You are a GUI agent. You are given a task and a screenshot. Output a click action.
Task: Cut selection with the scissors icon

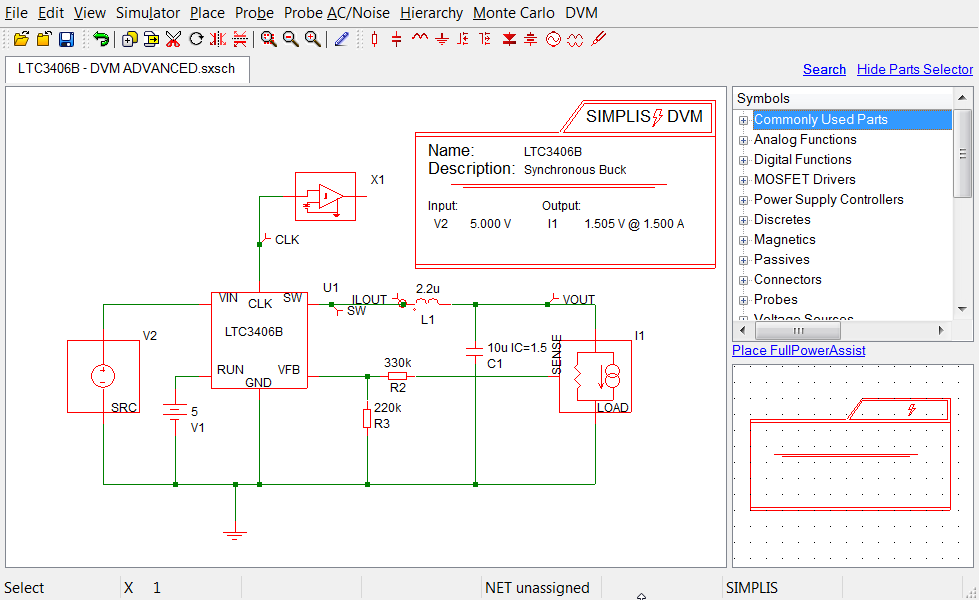point(173,39)
